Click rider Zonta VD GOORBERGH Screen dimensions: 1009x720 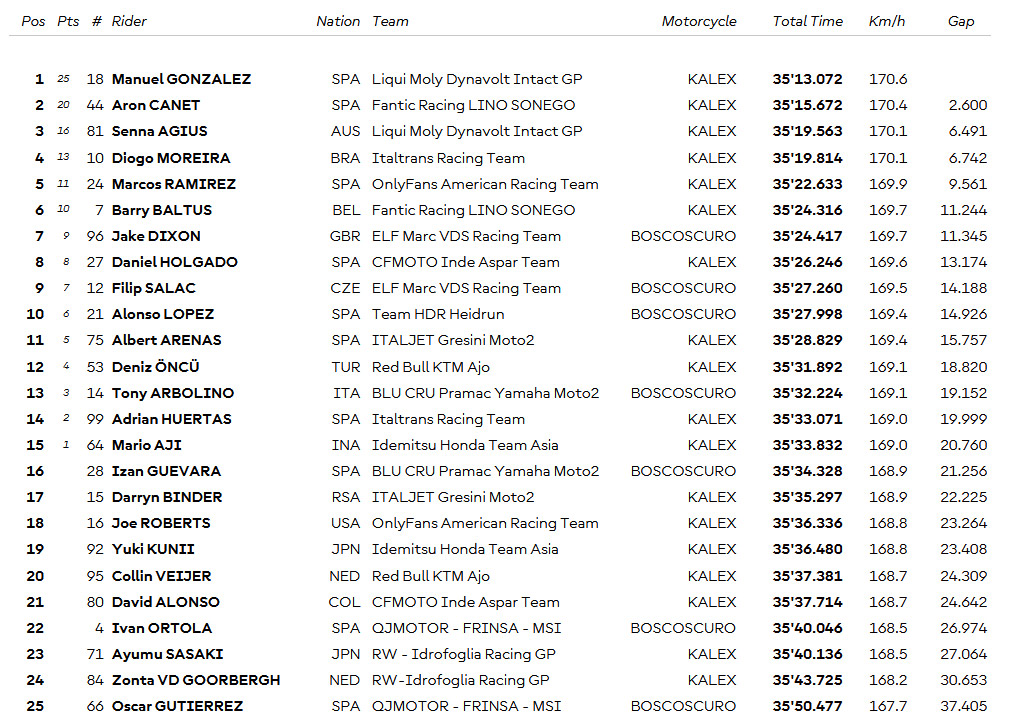pos(196,680)
